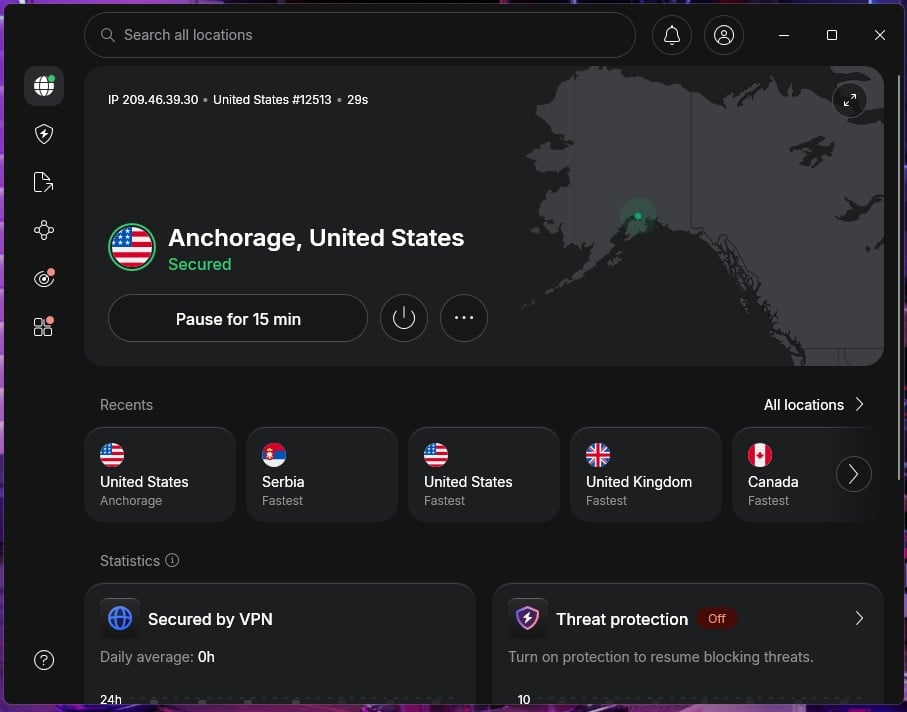Viewport: 907px width, 712px height.
Task: Open Dark Web Monitor radar icon
Action: 44,278
